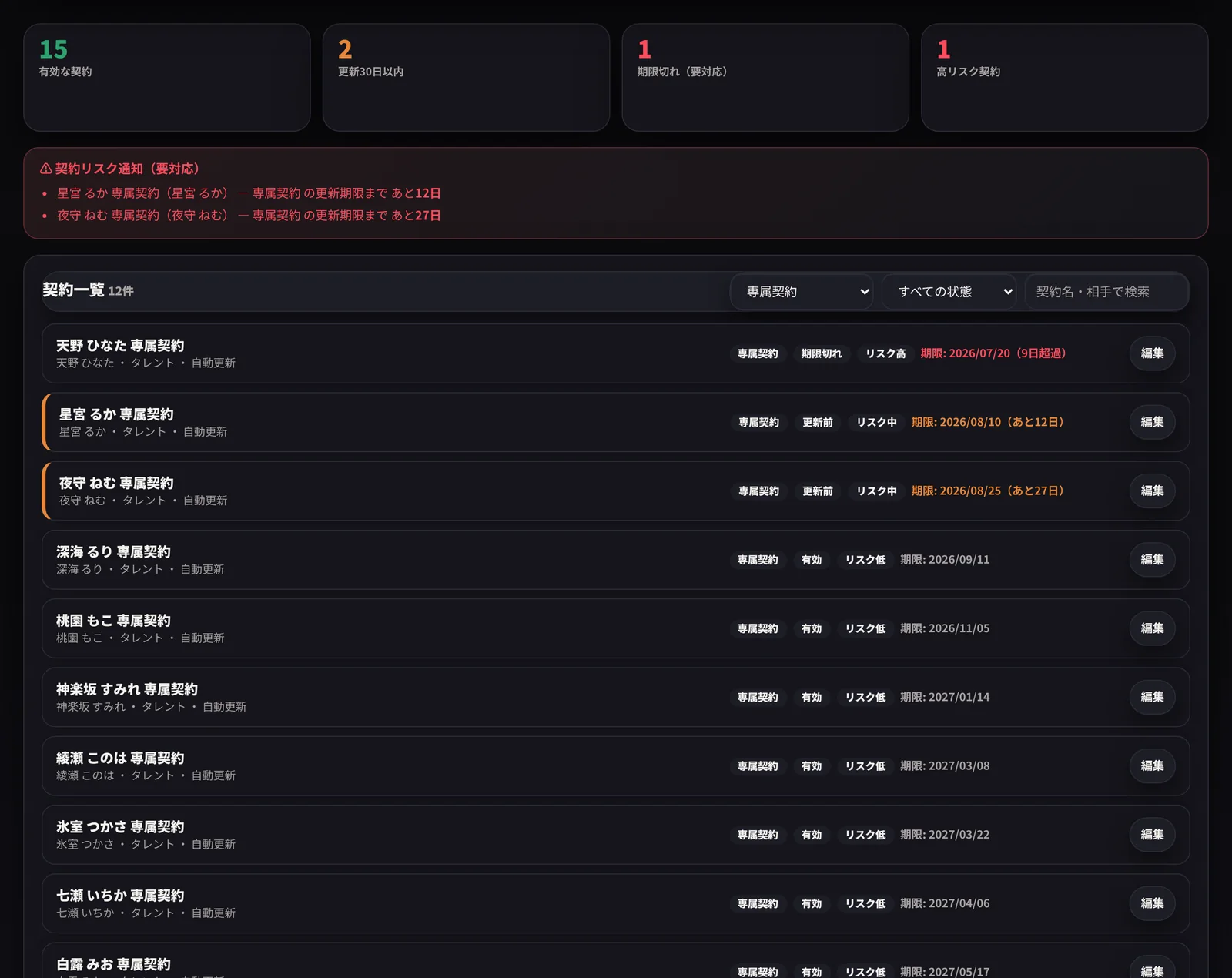The image size is (1232, 978).
Task: Click the 専属契約 badge on 氷室 つかさ row
Action: click(758, 835)
